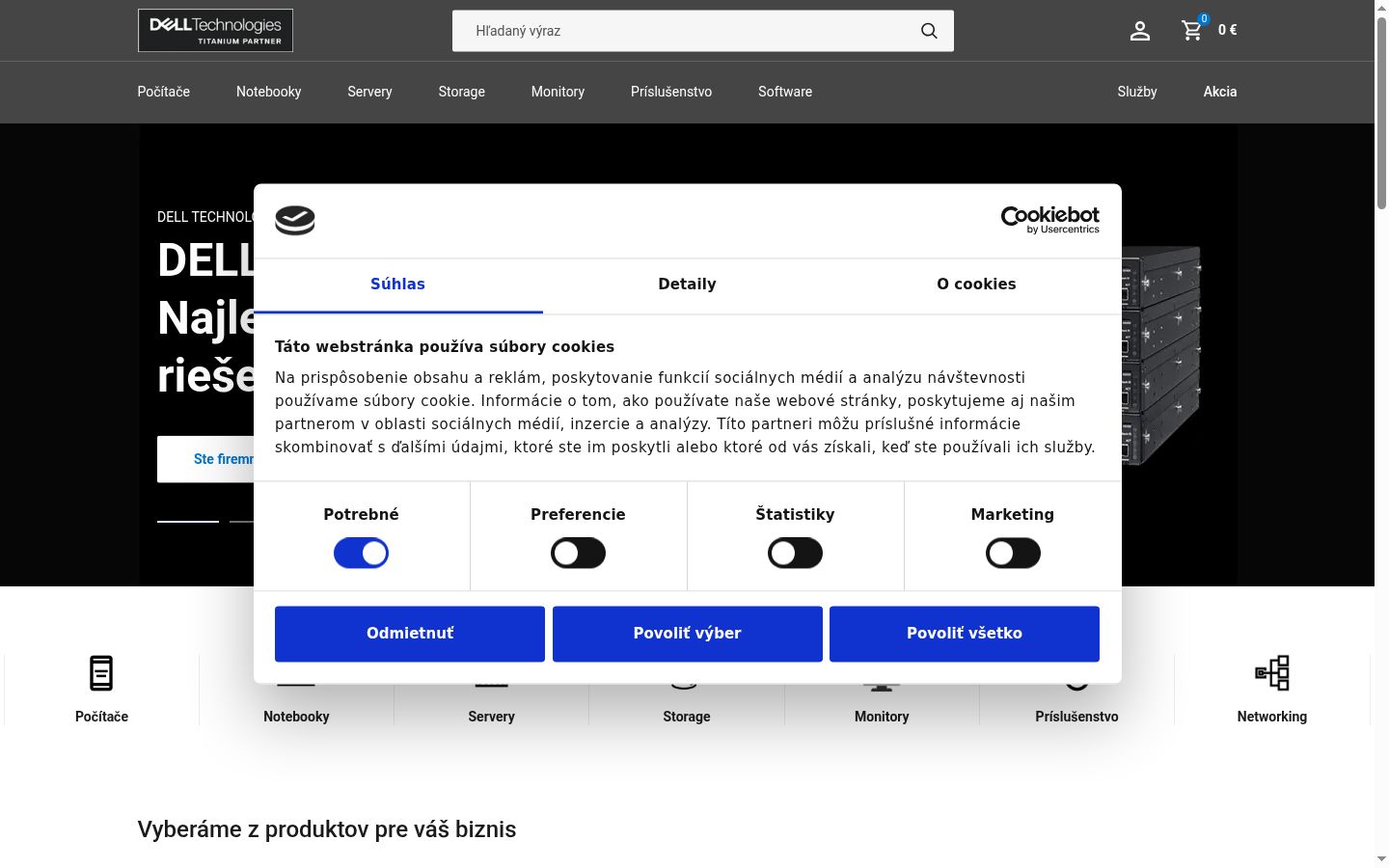Click the Dell Technologies Titanium Partner logo
The image size is (1389, 868).
click(x=215, y=31)
